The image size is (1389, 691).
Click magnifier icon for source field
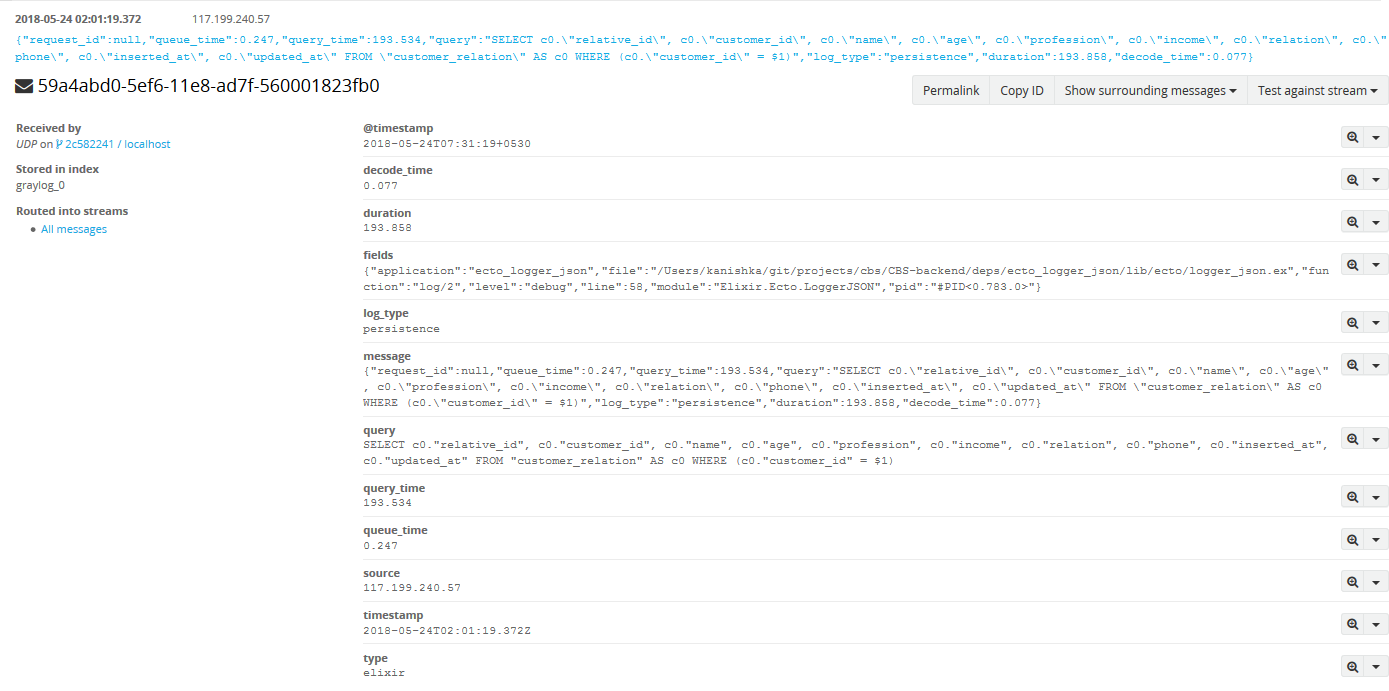coord(1352,582)
